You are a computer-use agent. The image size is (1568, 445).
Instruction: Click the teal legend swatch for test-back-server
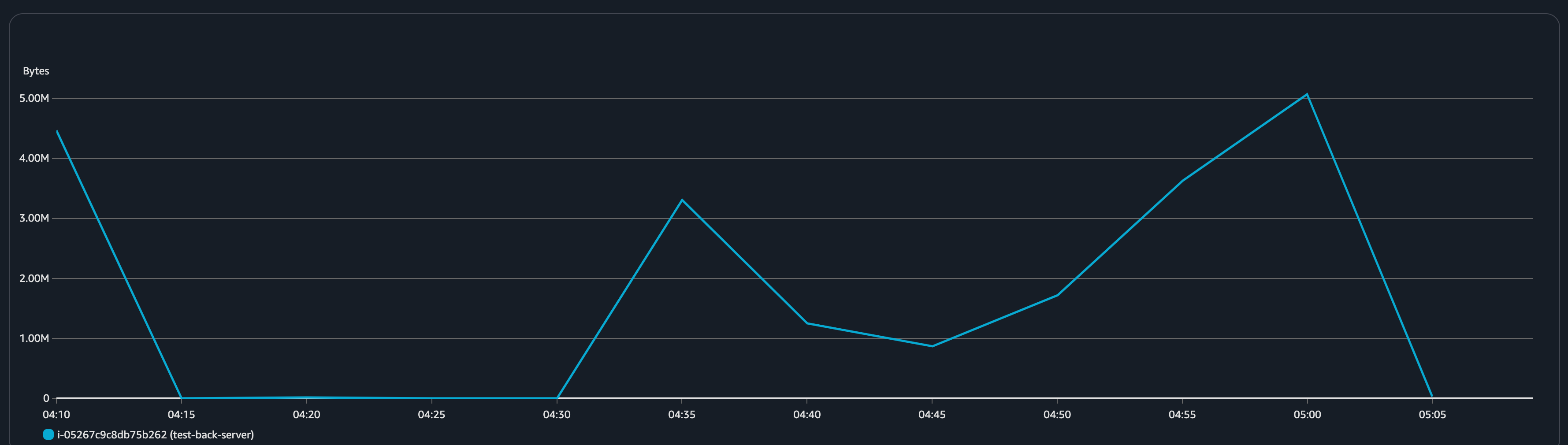click(48, 435)
